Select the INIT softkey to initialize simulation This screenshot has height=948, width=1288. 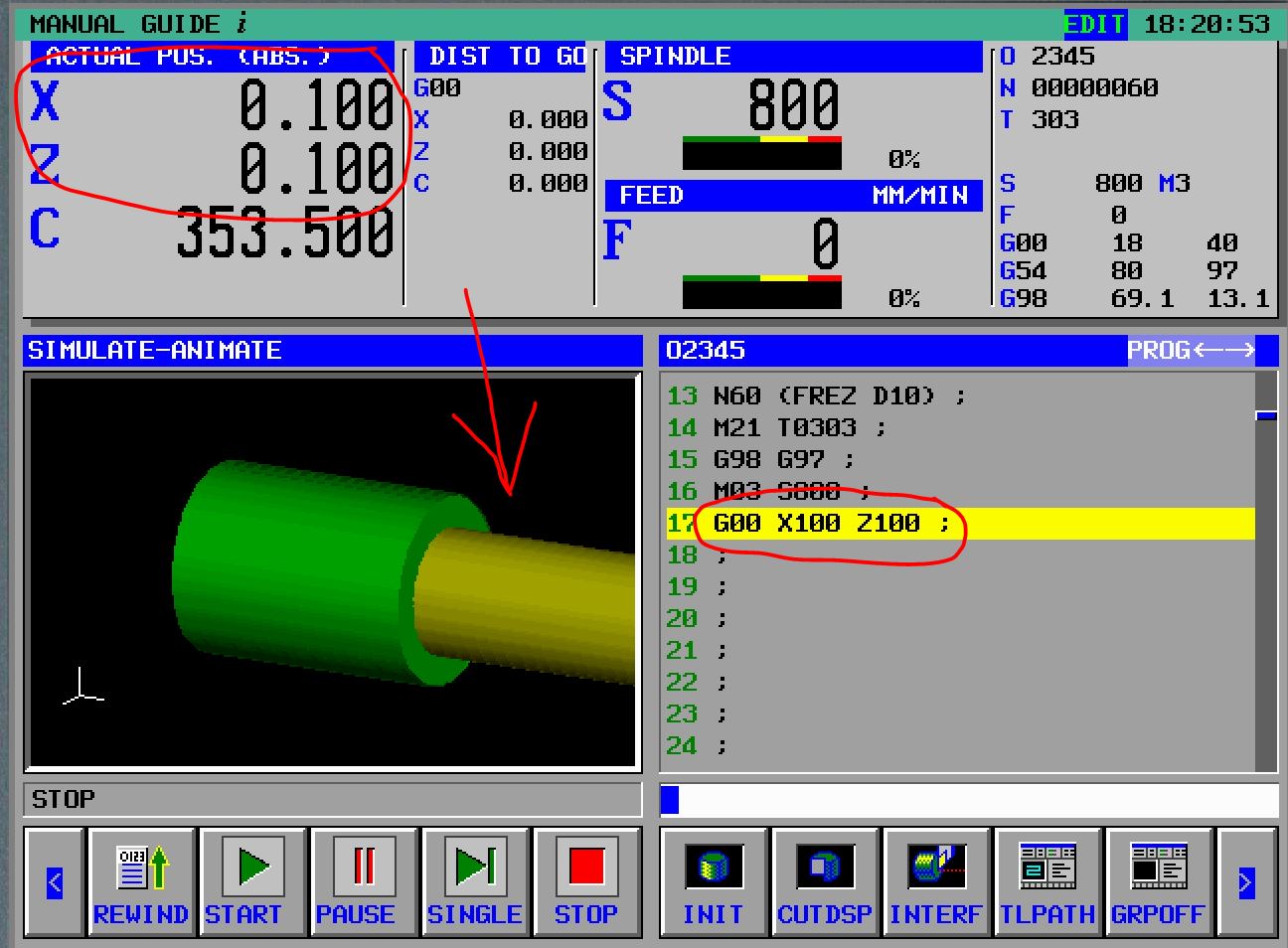point(713,879)
